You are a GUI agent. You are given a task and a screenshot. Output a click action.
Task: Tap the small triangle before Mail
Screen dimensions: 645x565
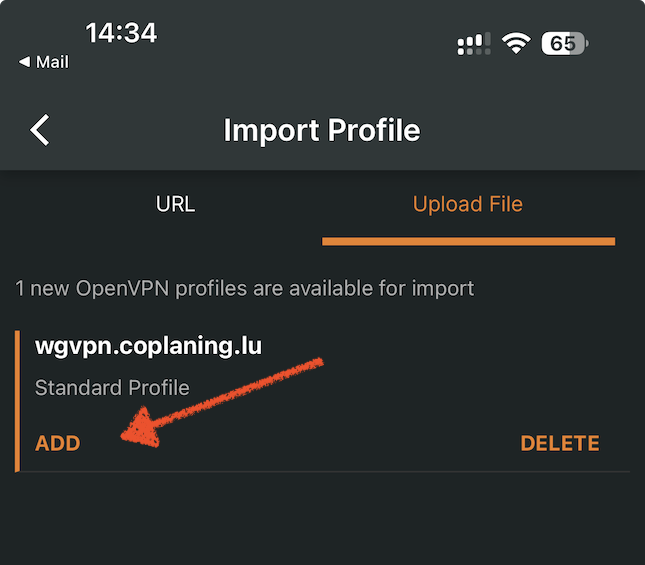coord(24,62)
